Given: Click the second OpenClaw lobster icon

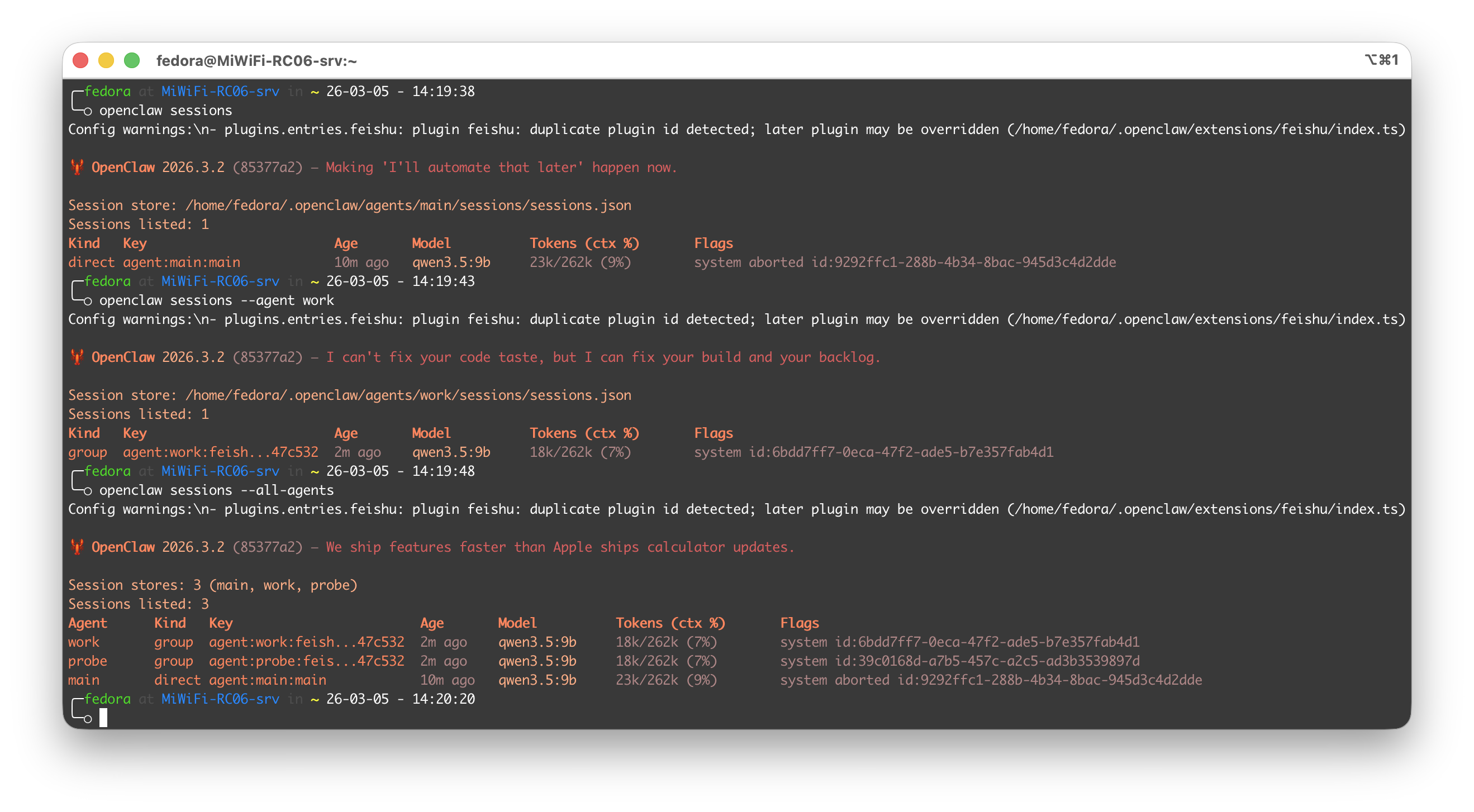Looking at the screenshot, I should 77,357.
